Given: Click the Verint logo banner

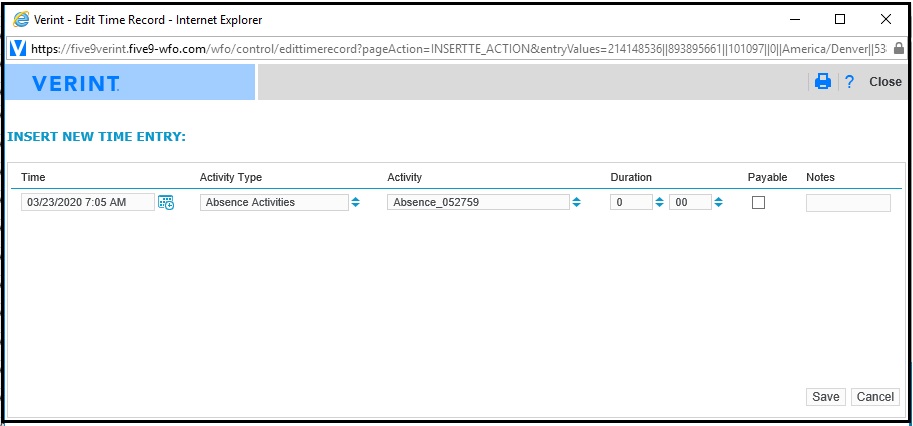Looking at the screenshot, I should coord(76,83).
